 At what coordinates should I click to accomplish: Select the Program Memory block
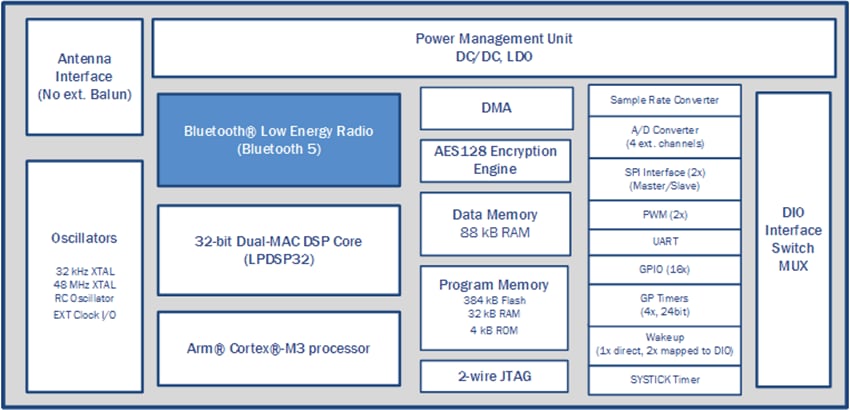pos(494,308)
